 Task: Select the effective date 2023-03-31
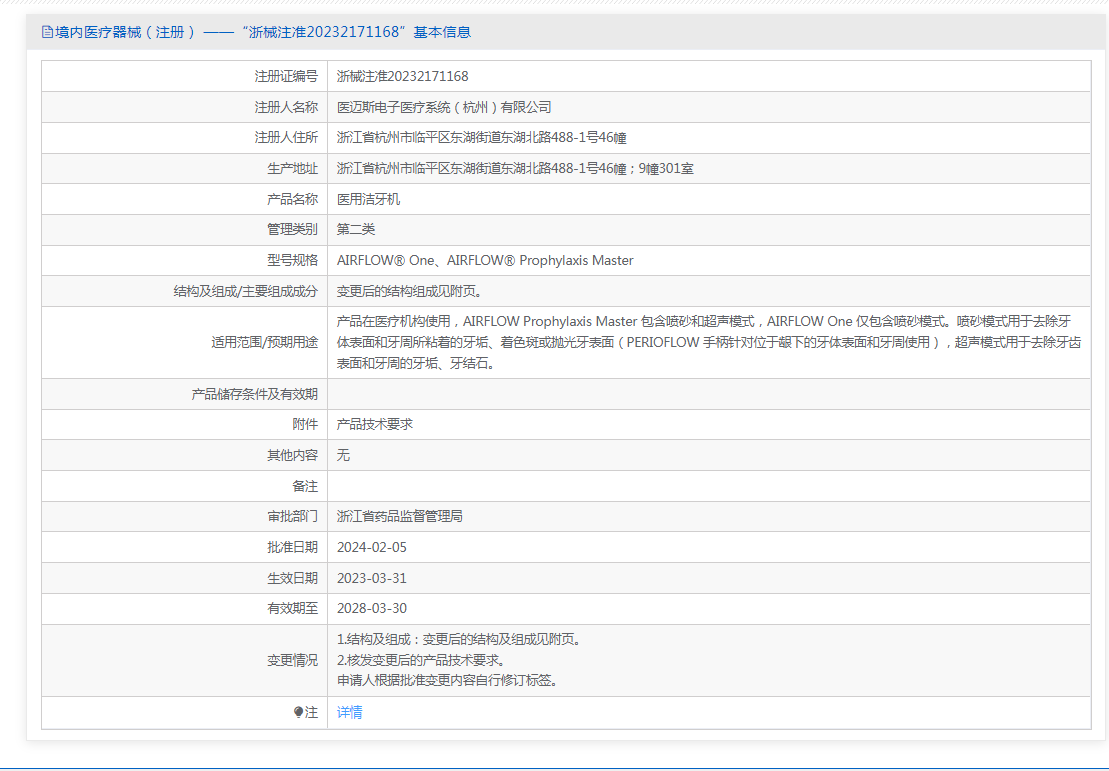[x=372, y=578]
